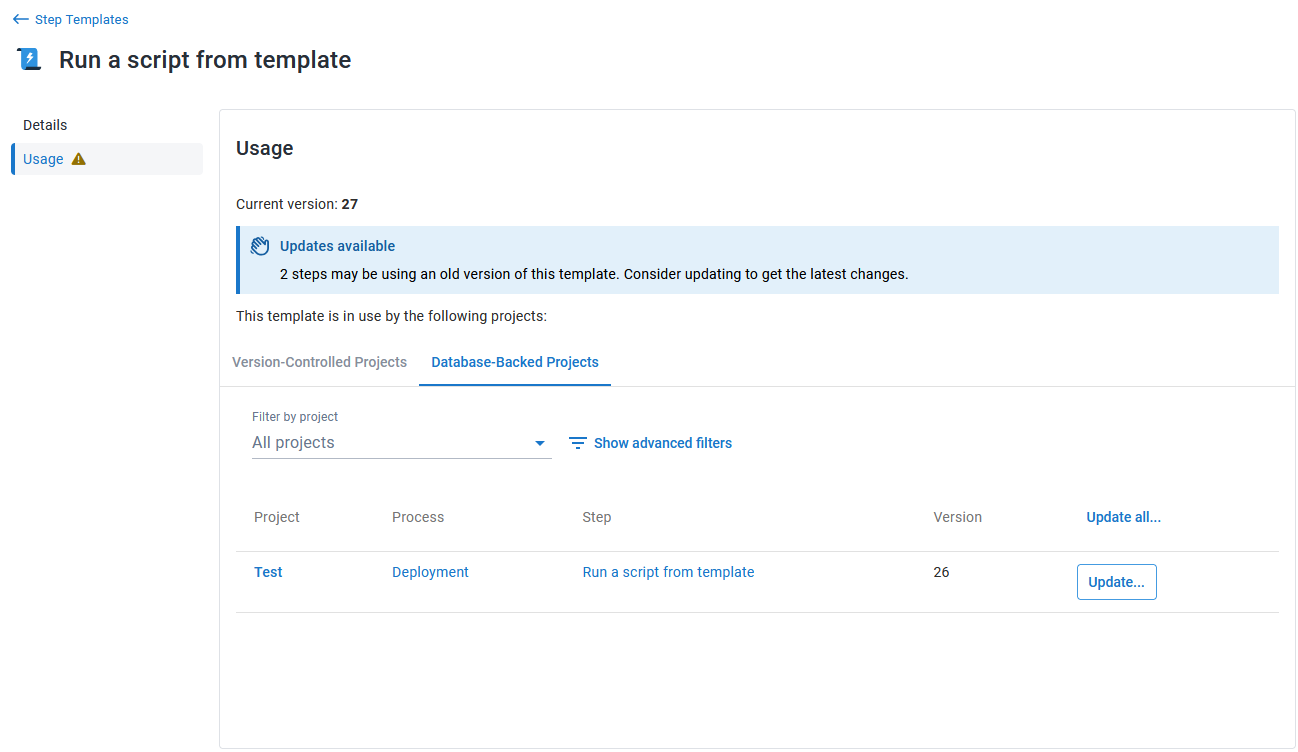Click the Update button for the Test project
The width and height of the screenshot is (1298, 752).
click(1116, 581)
